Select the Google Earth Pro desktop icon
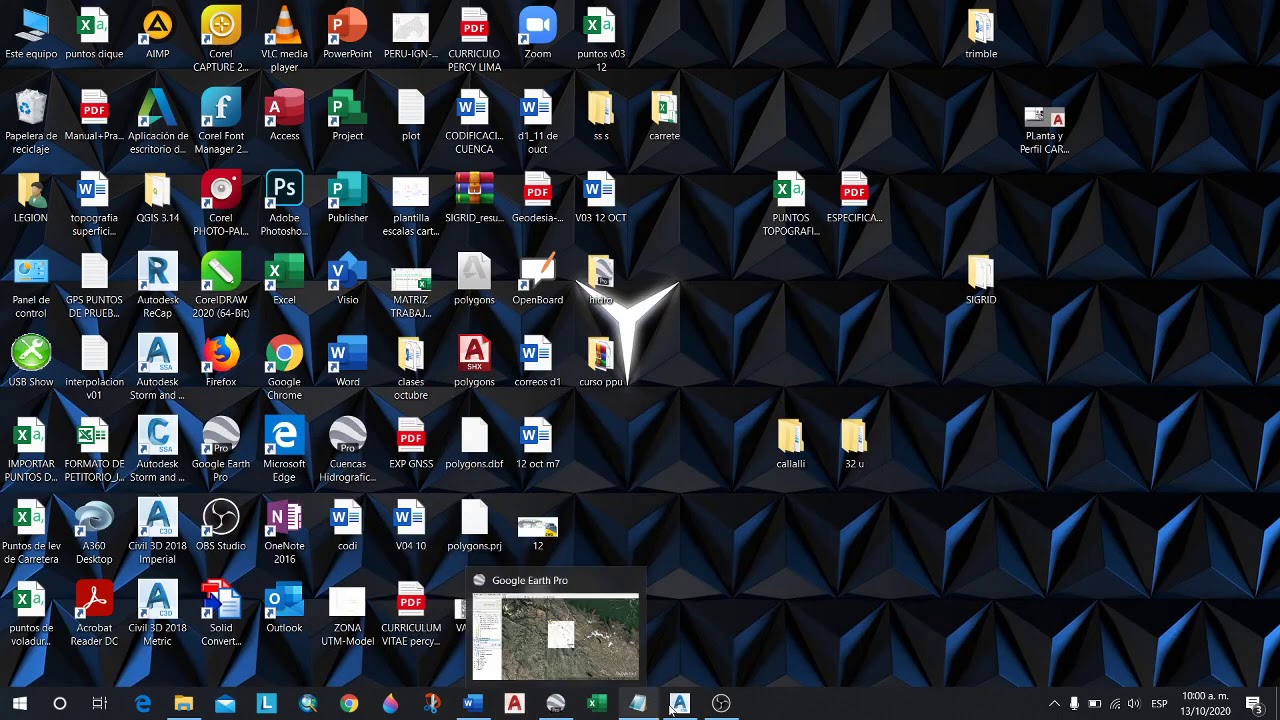1280x720 pixels. click(x=221, y=450)
